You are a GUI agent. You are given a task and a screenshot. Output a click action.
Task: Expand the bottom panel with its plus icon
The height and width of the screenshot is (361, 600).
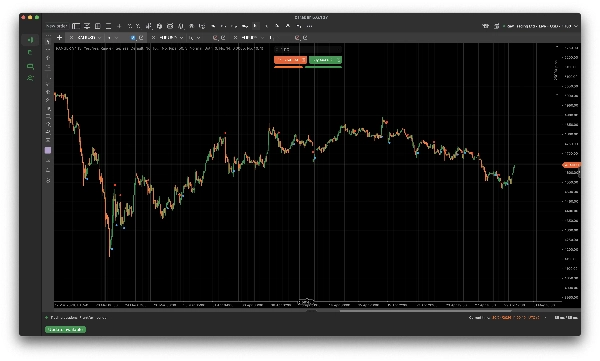[x=47, y=318]
